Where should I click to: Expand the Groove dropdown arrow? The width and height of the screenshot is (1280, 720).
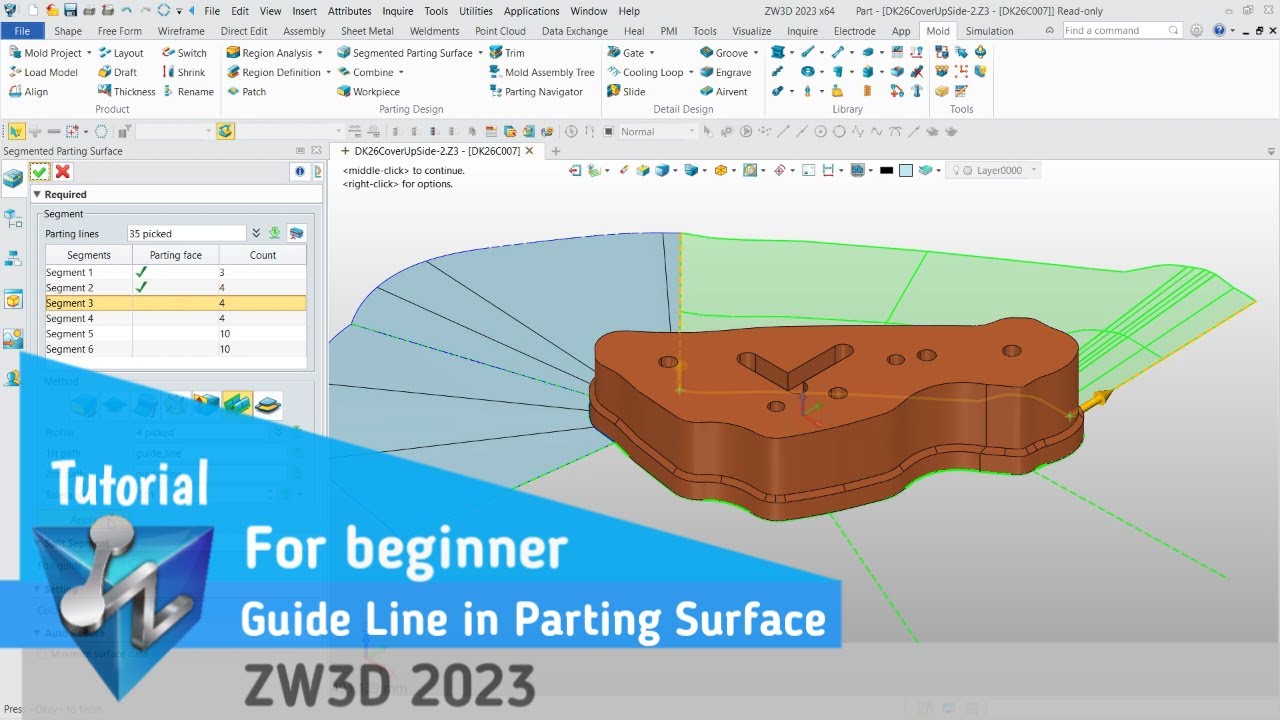point(756,53)
